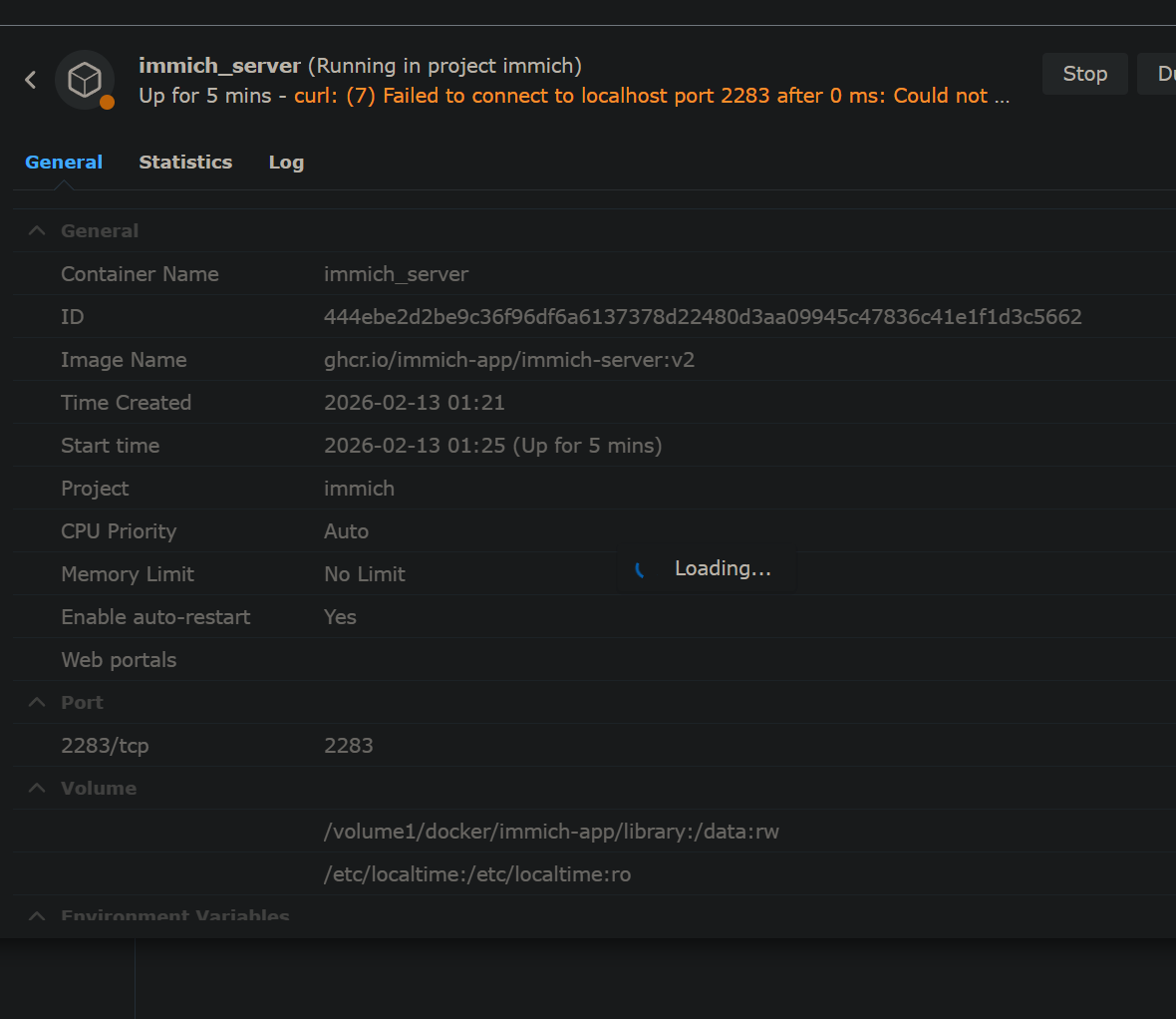This screenshot has height=1019, width=1176.
Task: Click volume path /etc/localtime:/etc/localtime:ro
Action: point(477,873)
